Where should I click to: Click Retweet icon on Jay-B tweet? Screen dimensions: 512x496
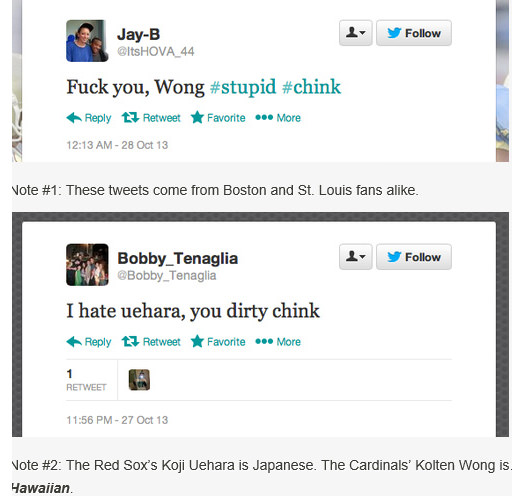click(130, 117)
